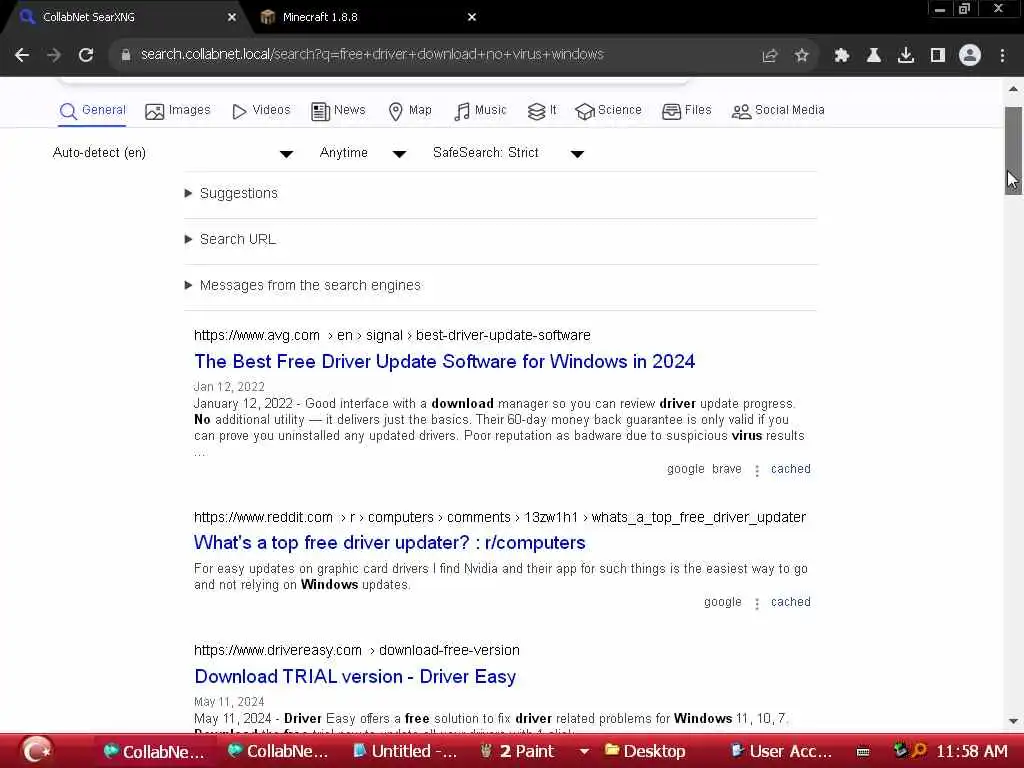Open the extensions puzzle icon

coord(842,56)
